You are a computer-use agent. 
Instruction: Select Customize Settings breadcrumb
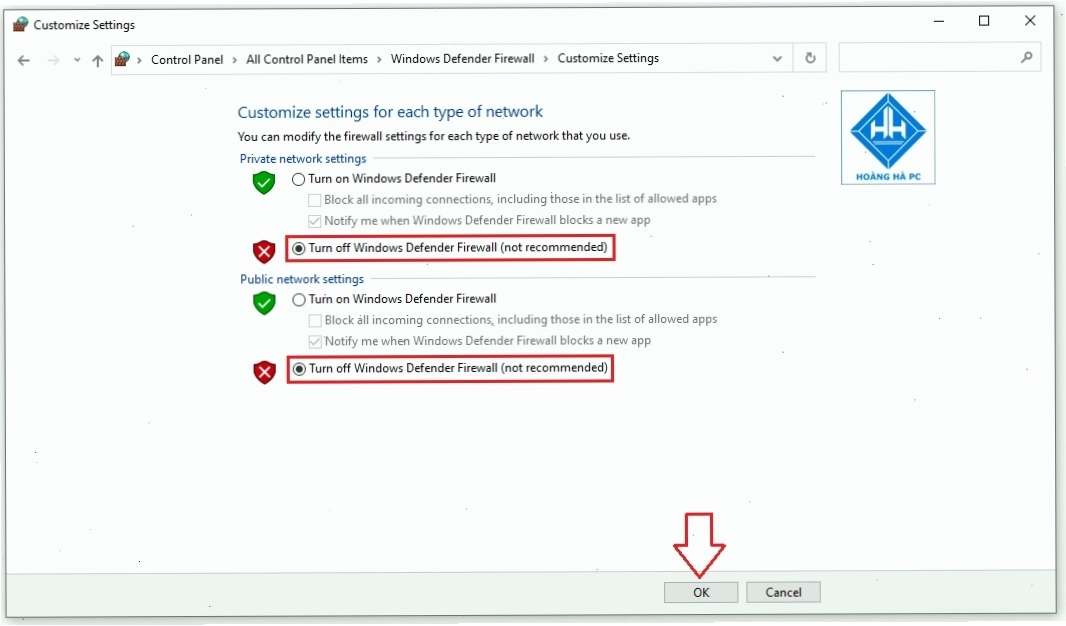click(608, 58)
